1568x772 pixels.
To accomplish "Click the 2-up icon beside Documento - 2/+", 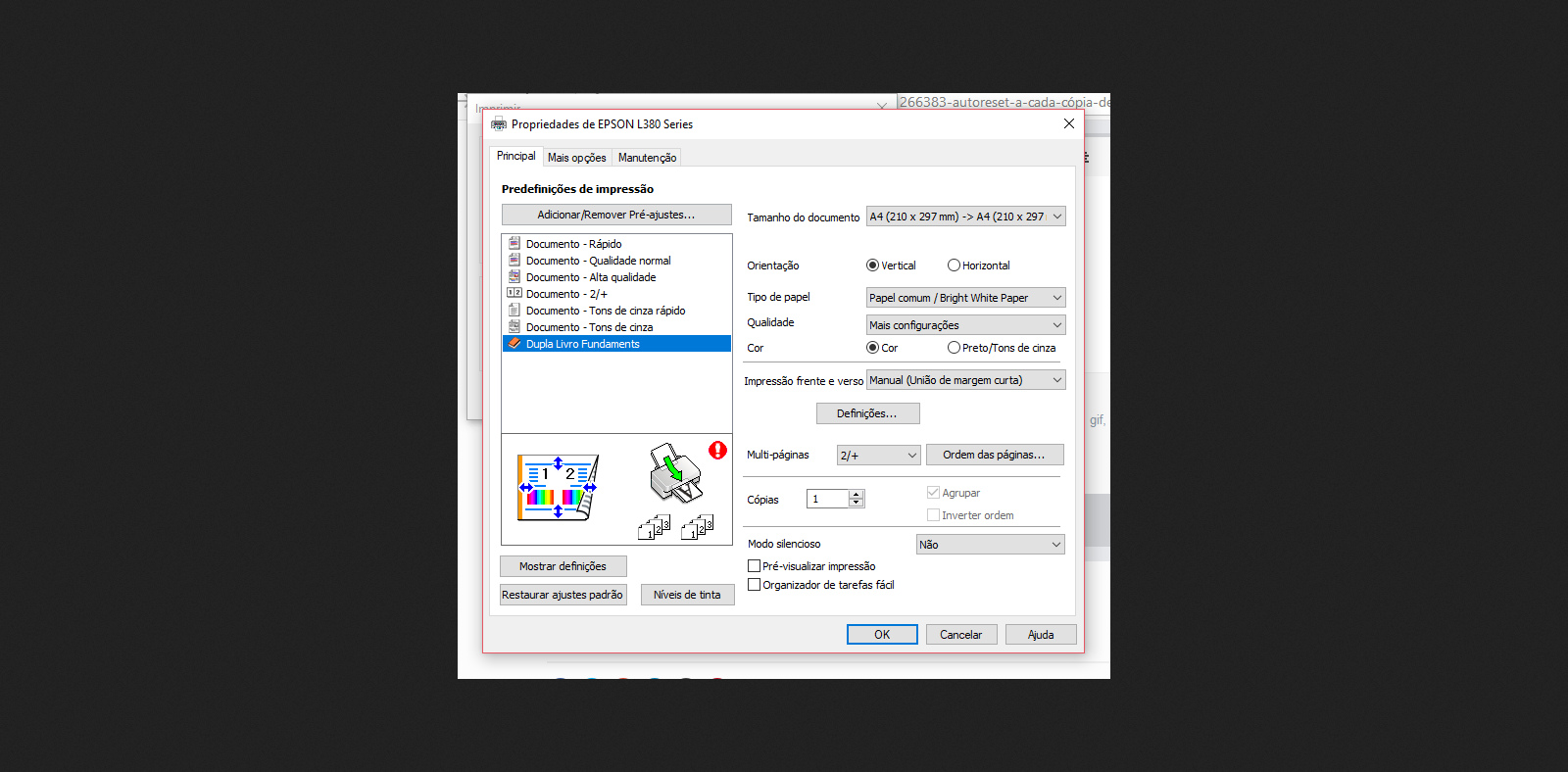I will (x=514, y=293).
